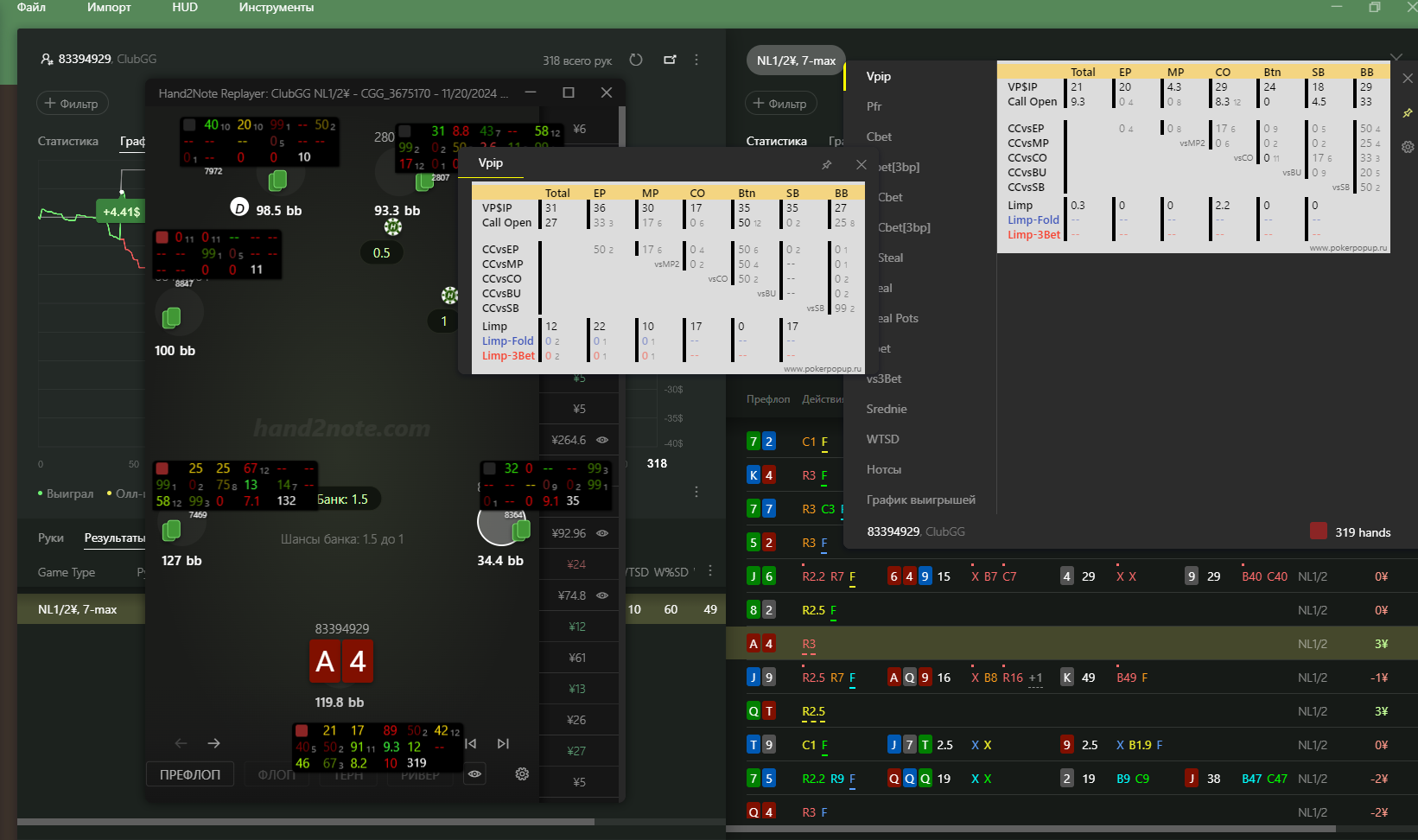1418x840 pixels.
Task: Select График выигрышей in the popup list
Action: [x=921, y=500]
